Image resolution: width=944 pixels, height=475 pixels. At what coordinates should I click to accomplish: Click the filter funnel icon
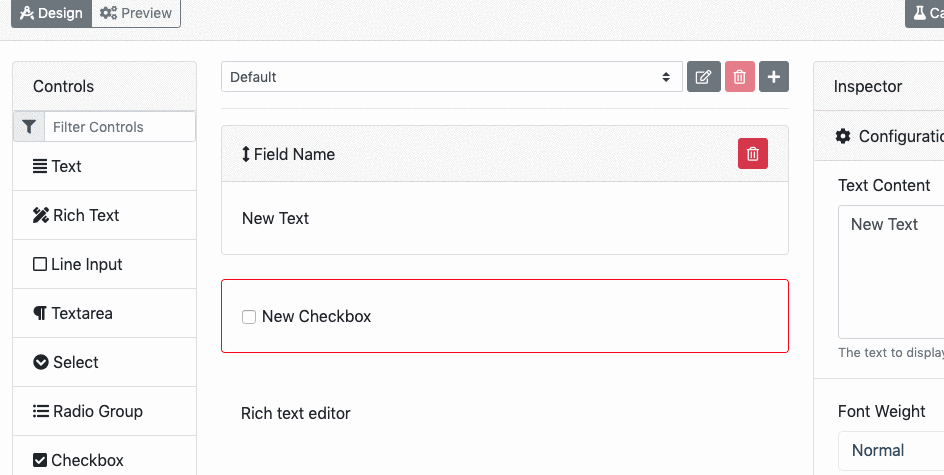pos(29,126)
